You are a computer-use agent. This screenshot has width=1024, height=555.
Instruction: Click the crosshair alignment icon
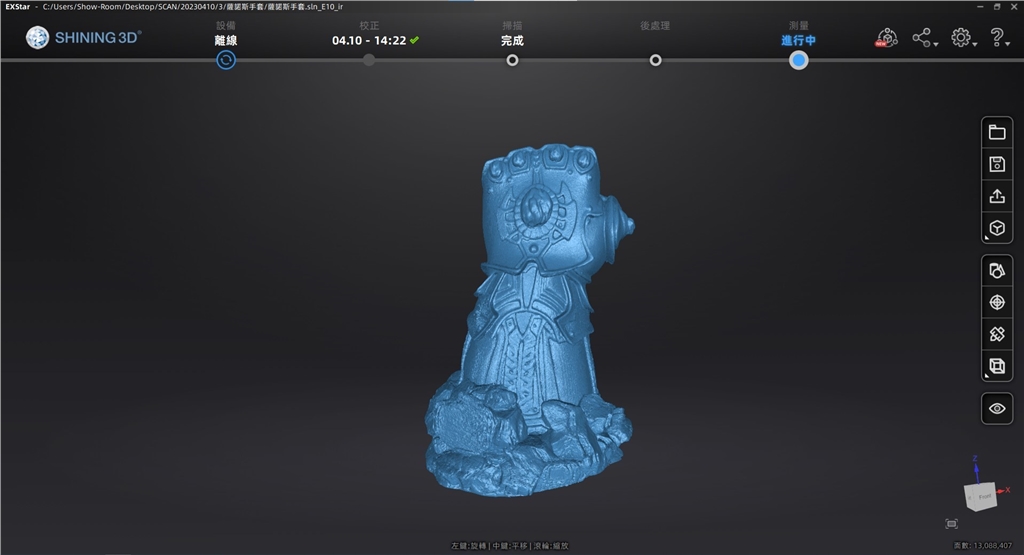pos(996,303)
